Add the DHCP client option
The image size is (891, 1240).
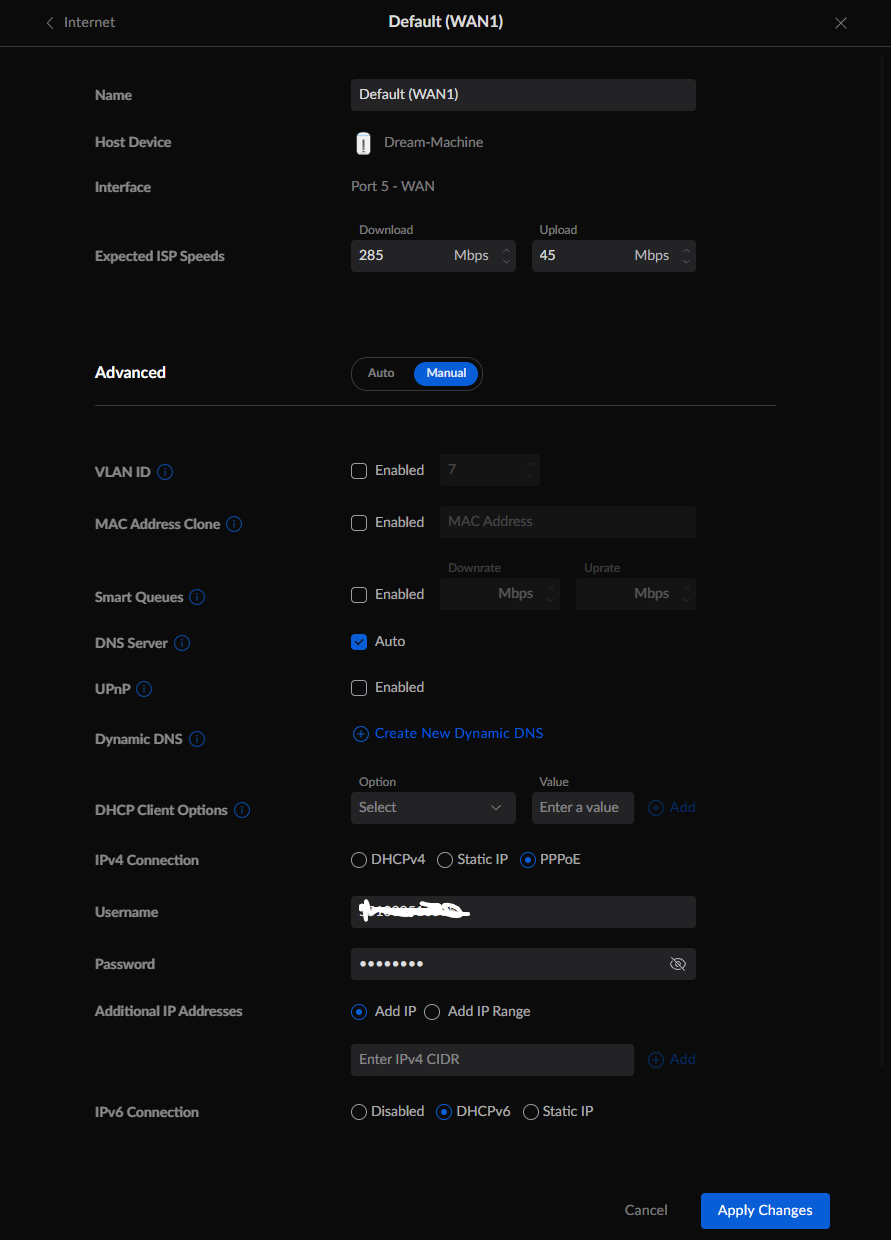pyautogui.click(x=672, y=807)
